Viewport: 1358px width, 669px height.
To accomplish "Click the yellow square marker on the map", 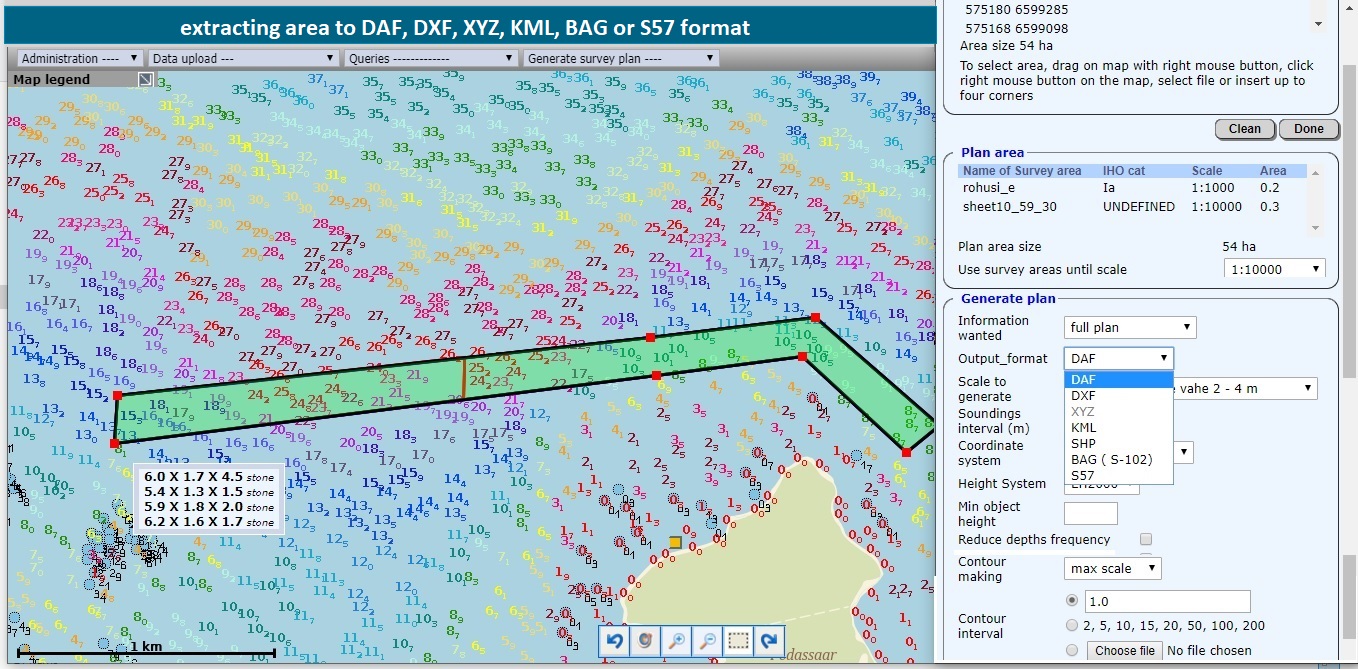I will (x=673, y=541).
